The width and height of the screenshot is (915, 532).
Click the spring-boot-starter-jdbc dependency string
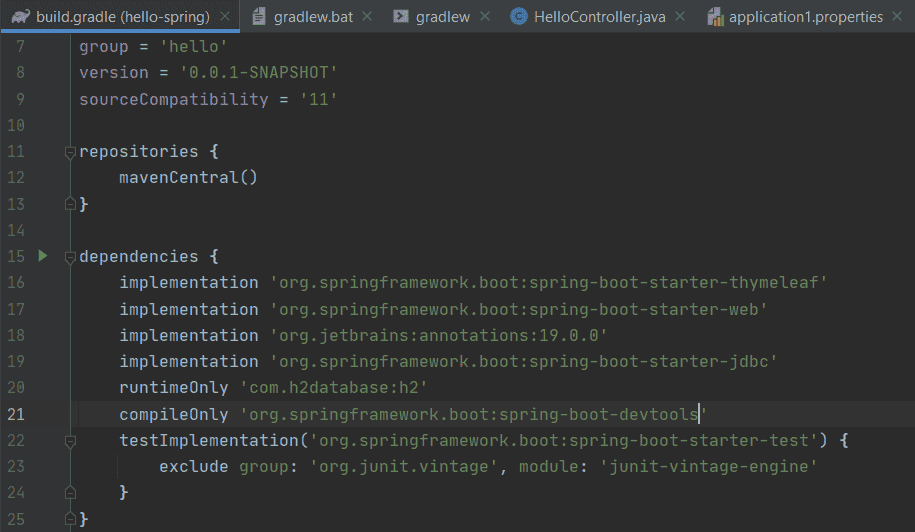point(523,362)
